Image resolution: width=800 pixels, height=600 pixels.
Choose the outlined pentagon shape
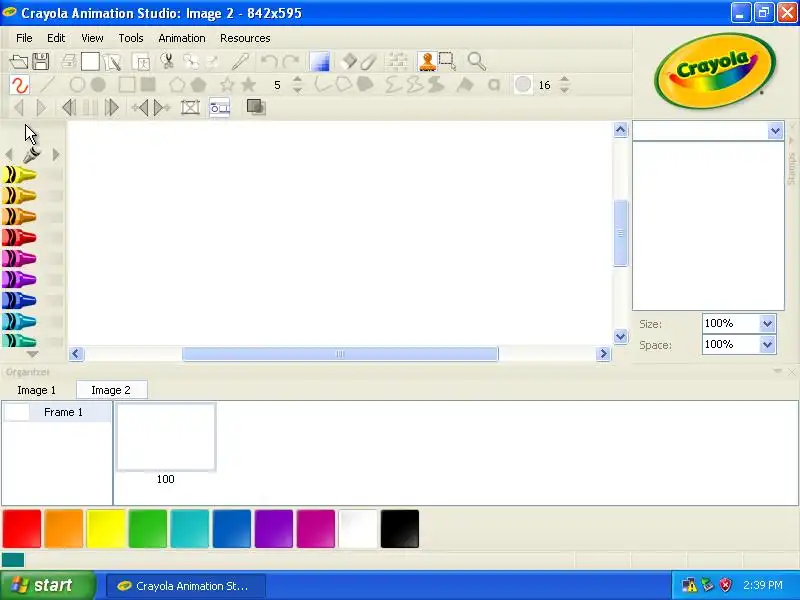(x=177, y=85)
